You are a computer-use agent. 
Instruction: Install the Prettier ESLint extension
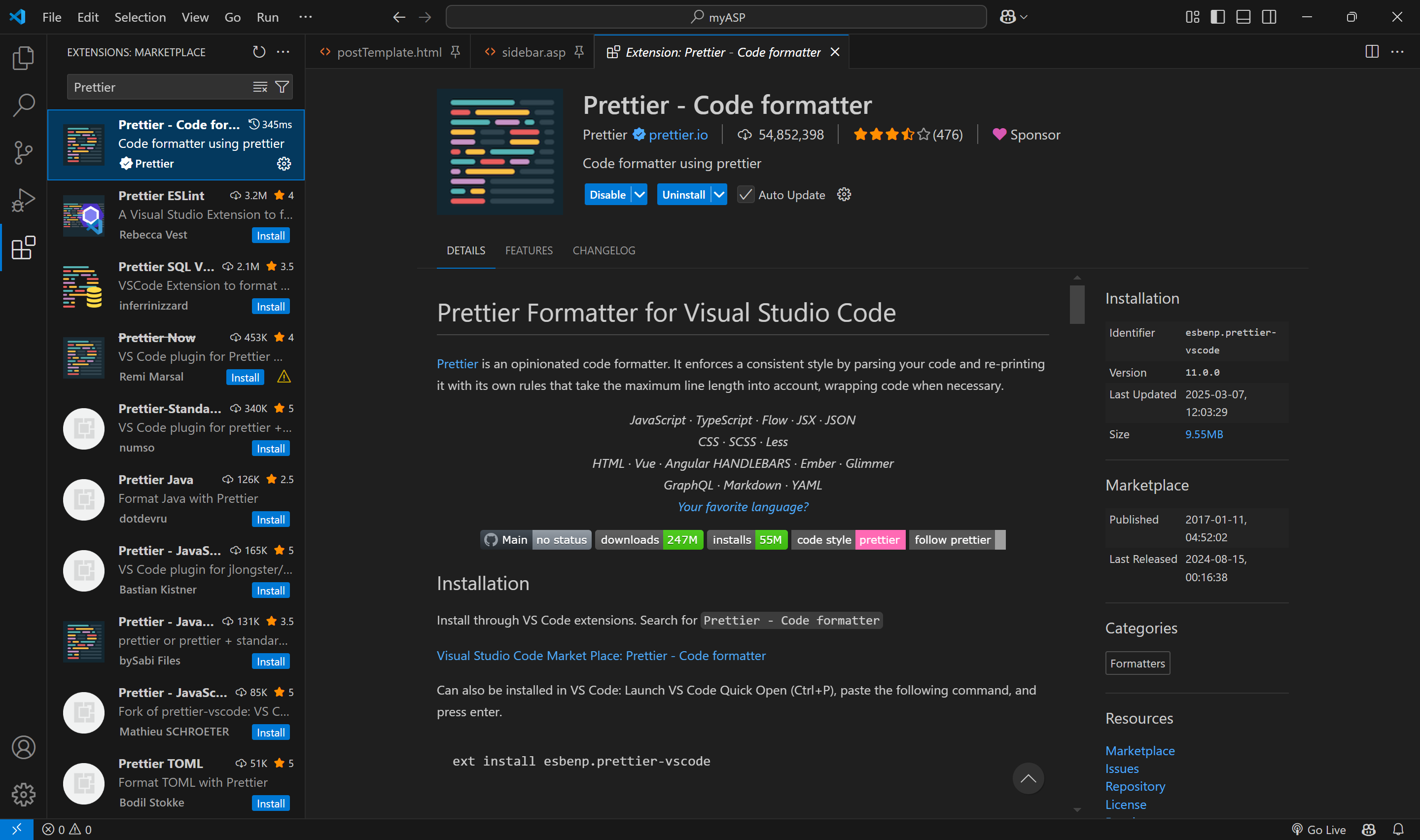[x=271, y=236]
